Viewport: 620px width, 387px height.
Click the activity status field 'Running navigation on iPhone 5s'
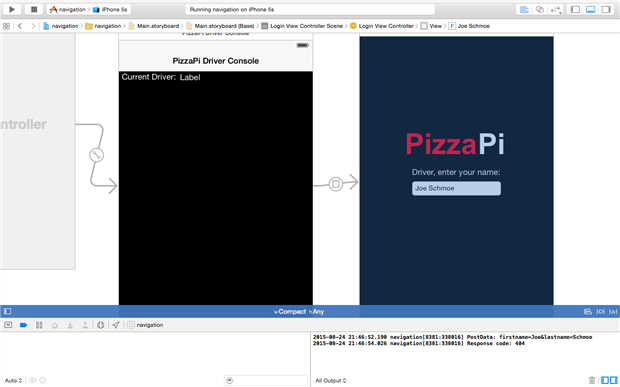[310, 9]
